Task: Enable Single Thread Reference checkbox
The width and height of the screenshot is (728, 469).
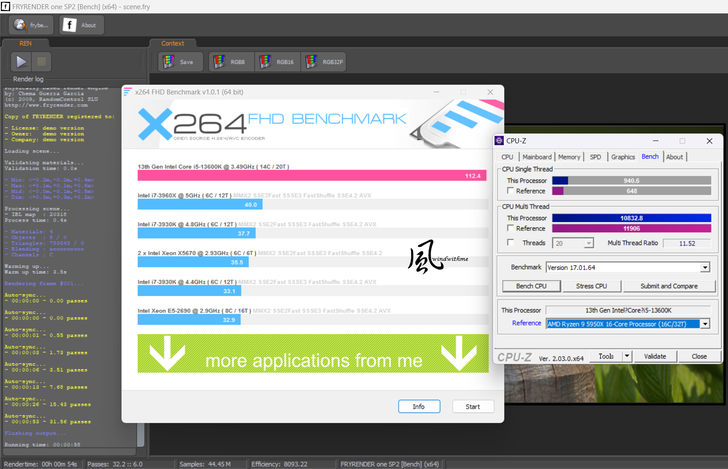Action: pos(511,190)
